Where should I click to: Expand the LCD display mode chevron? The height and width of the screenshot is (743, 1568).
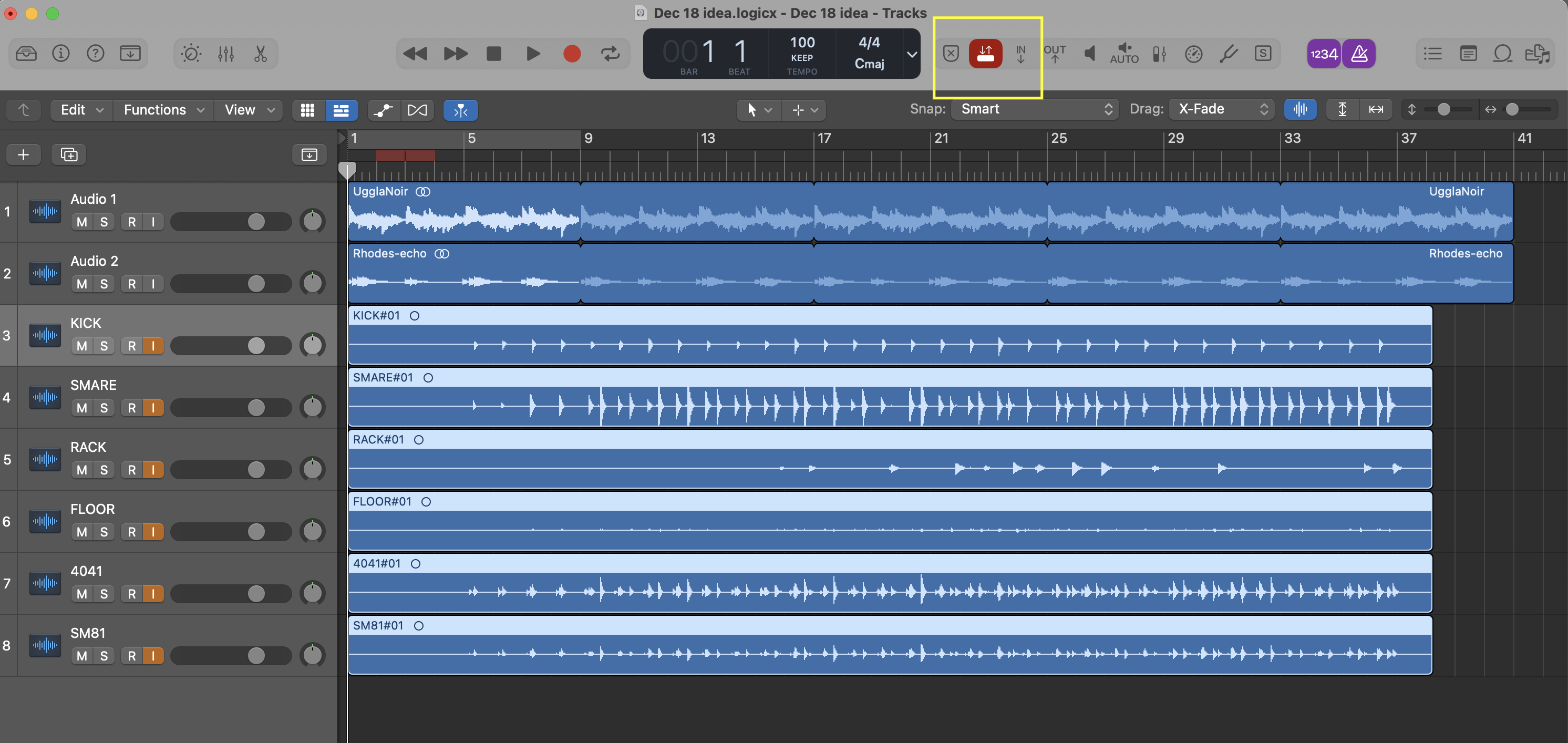pos(912,54)
